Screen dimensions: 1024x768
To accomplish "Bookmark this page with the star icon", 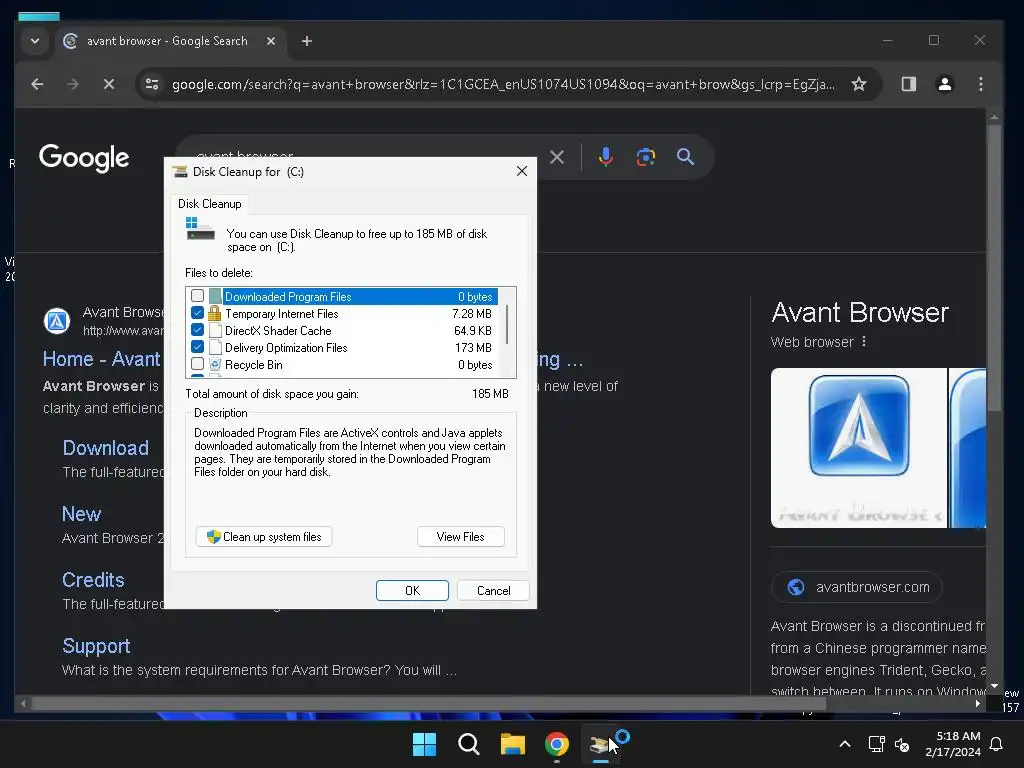I will click(859, 84).
